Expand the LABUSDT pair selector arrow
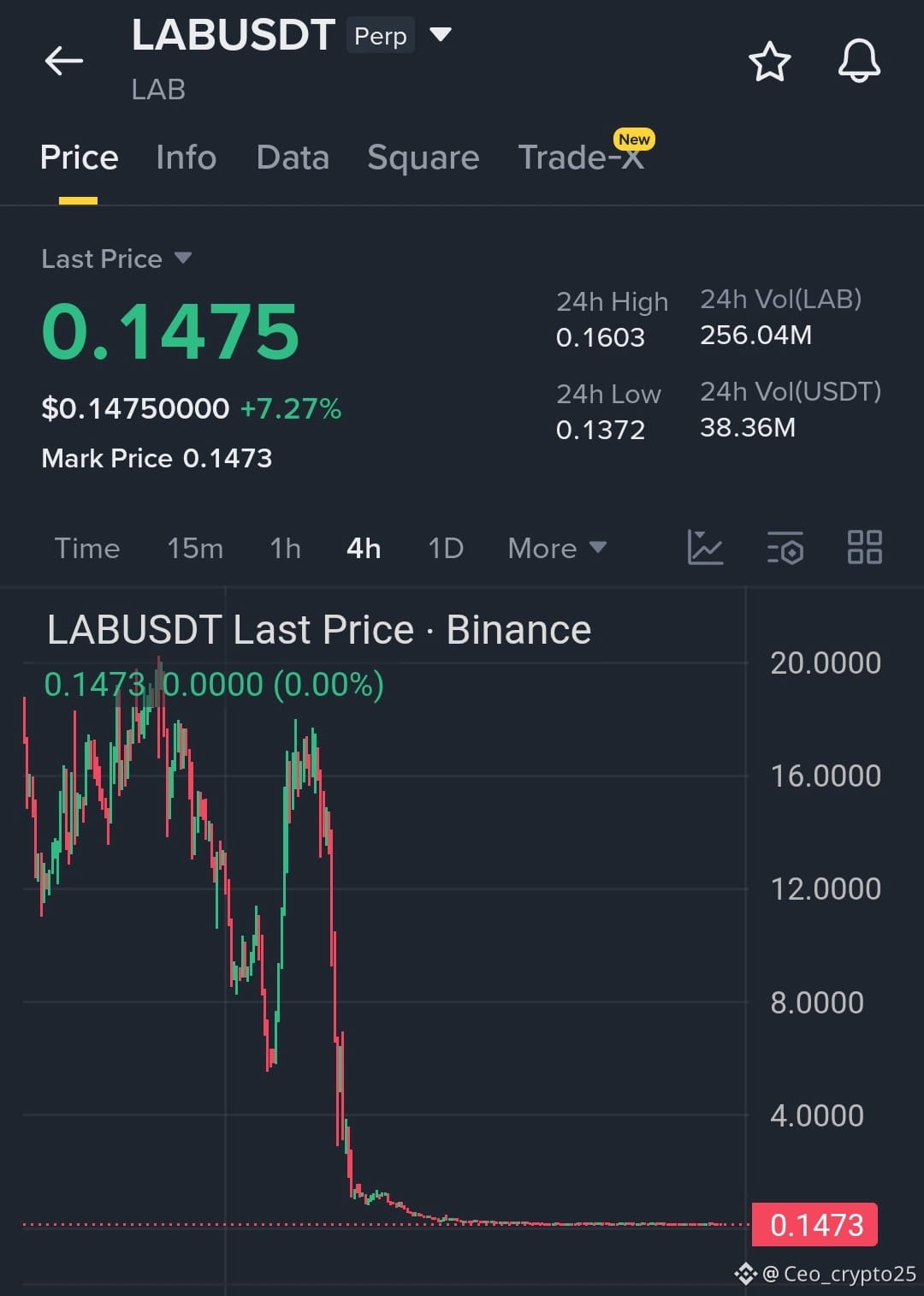924x1296 pixels. tap(440, 34)
